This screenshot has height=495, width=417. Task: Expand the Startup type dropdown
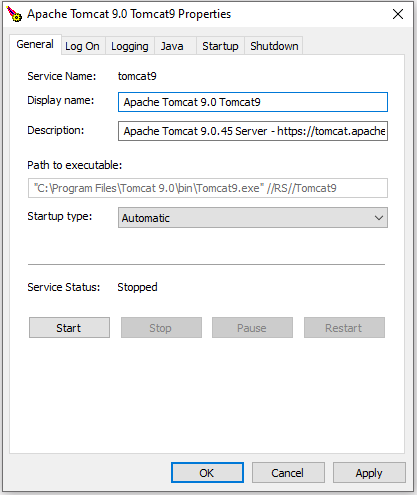click(253, 218)
